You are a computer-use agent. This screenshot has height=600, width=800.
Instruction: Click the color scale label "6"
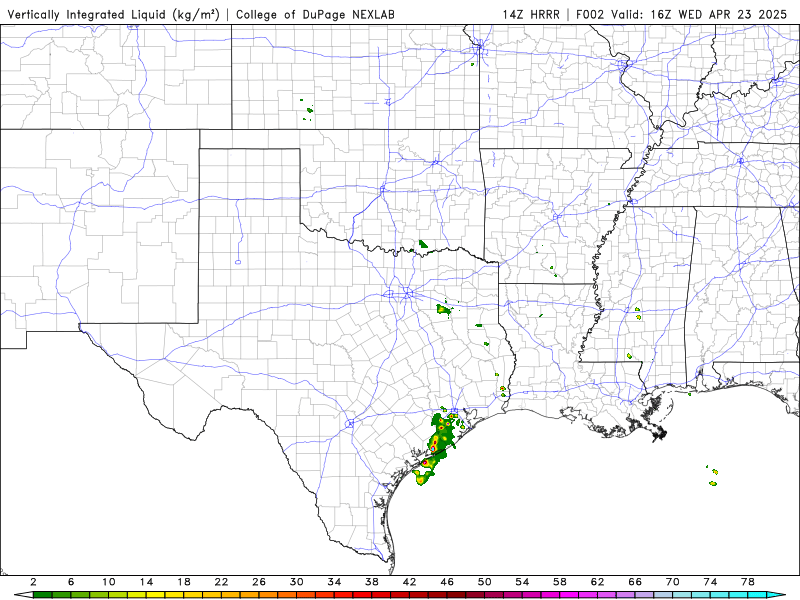coord(71,582)
